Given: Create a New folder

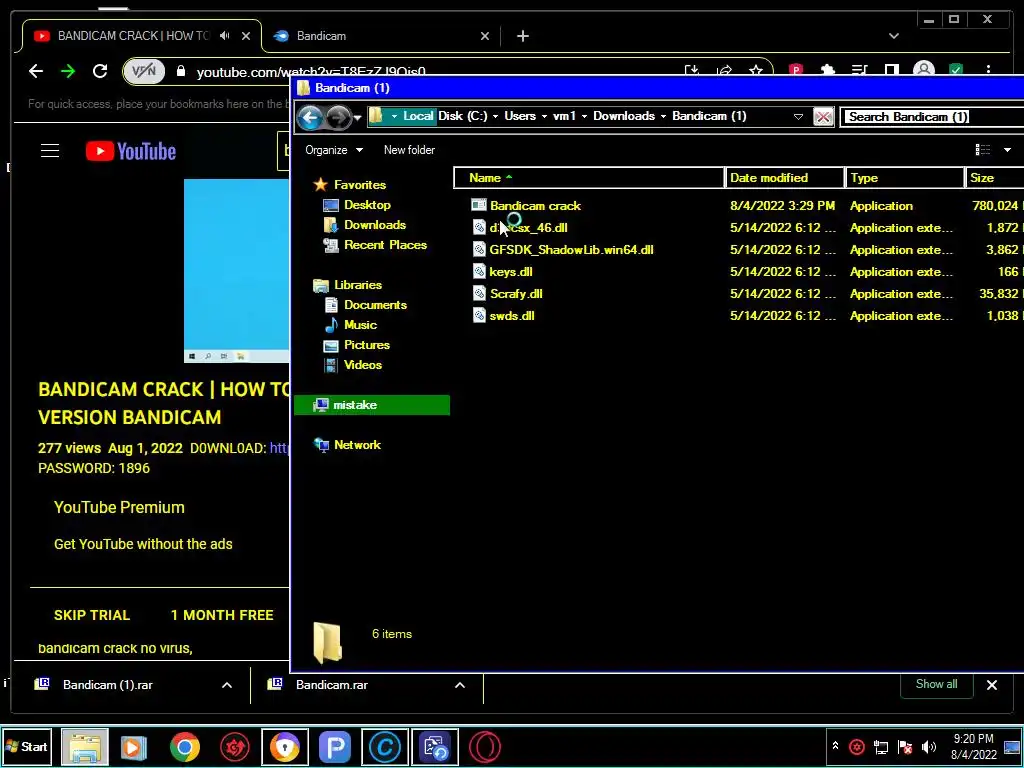Looking at the screenshot, I should [x=409, y=150].
